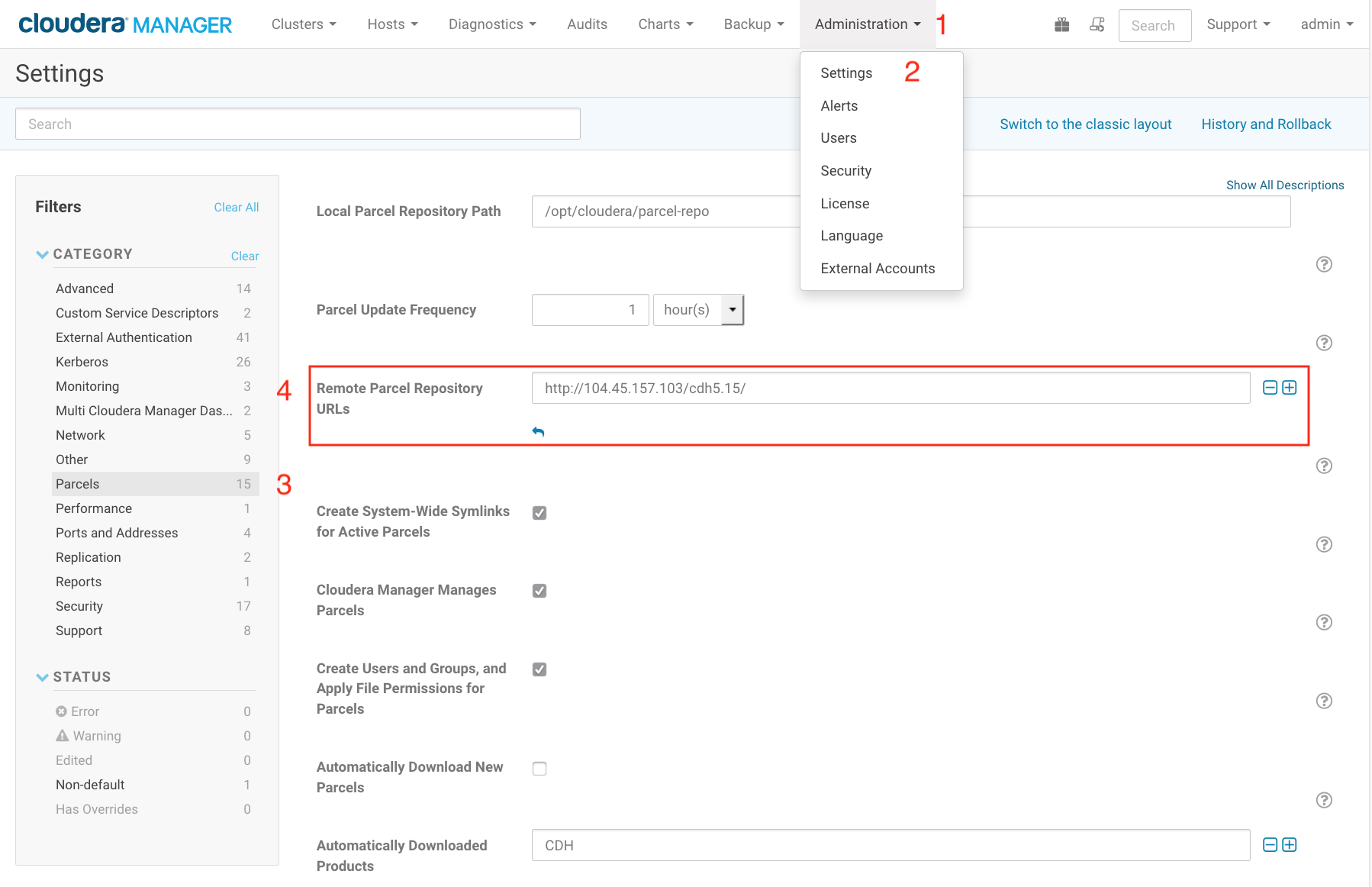Show help for Create Users and Groups
This screenshot has width=1372, height=887.
1324,701
